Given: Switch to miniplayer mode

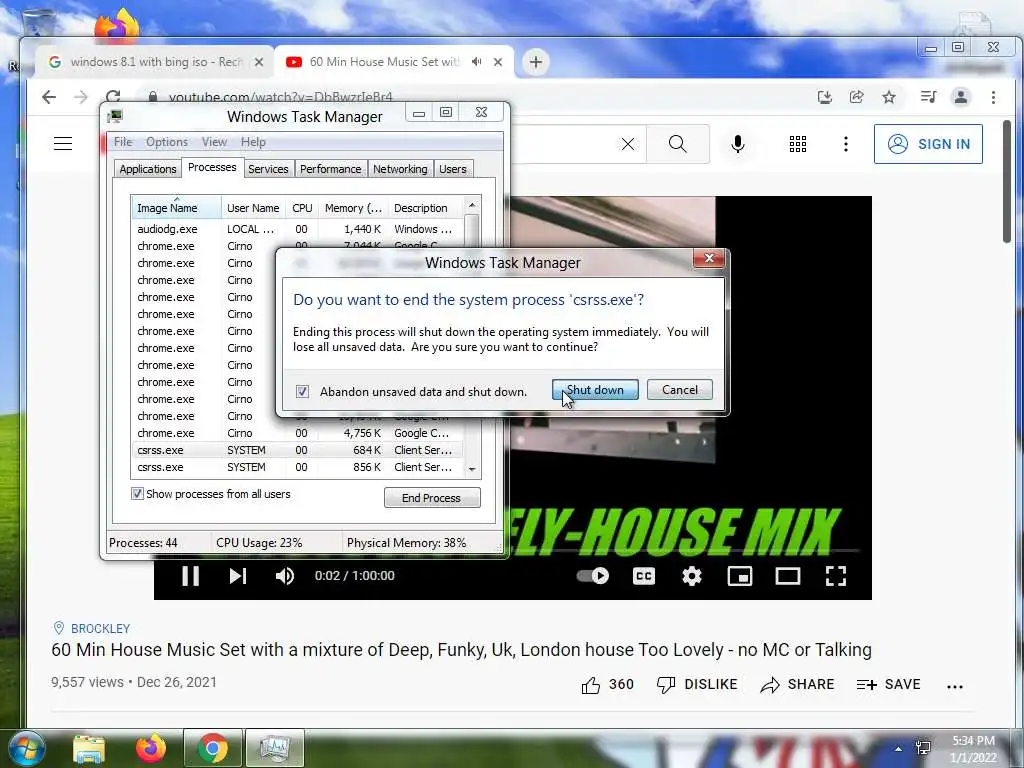Looking at the screenshot, I should click(x=739, y=575).
